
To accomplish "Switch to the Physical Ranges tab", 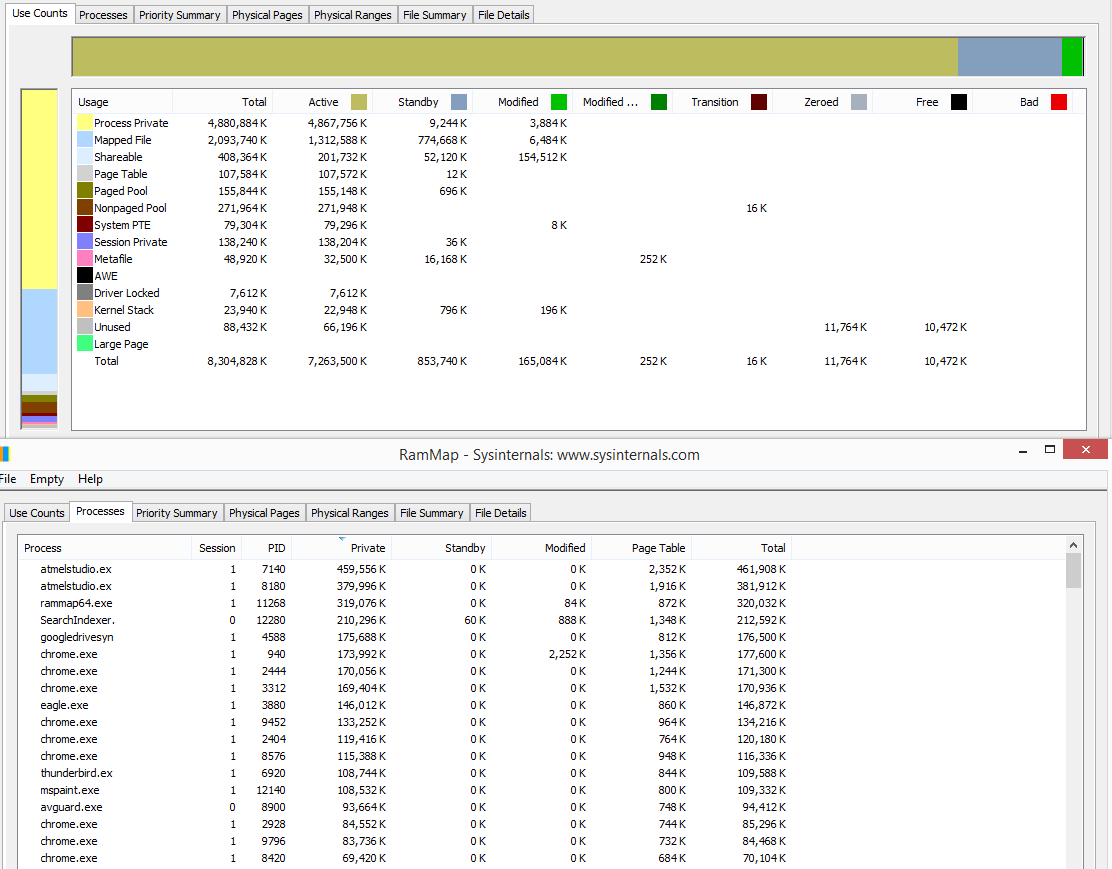I will tap(350, 512).
